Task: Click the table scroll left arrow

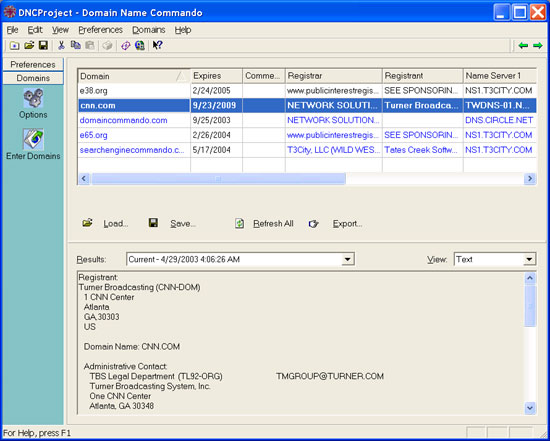Action: (83, 179)
